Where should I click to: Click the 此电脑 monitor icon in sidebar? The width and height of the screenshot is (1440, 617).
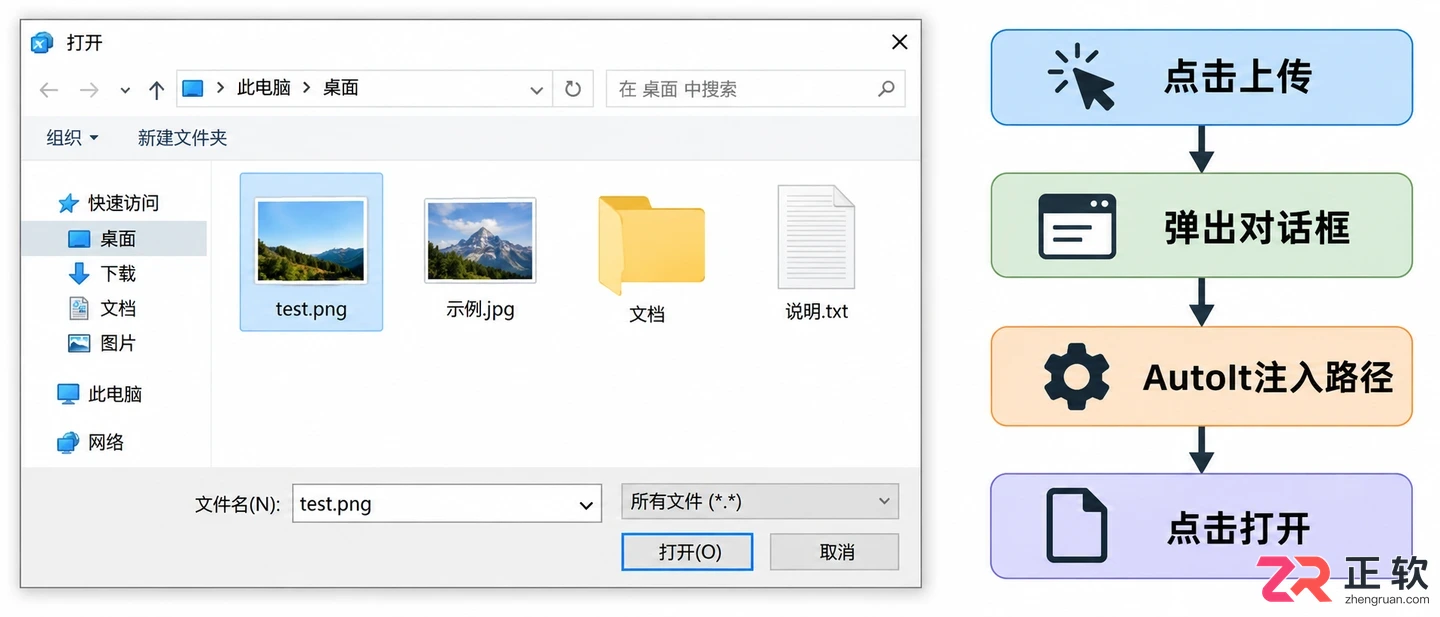click(x=68, y=394)
